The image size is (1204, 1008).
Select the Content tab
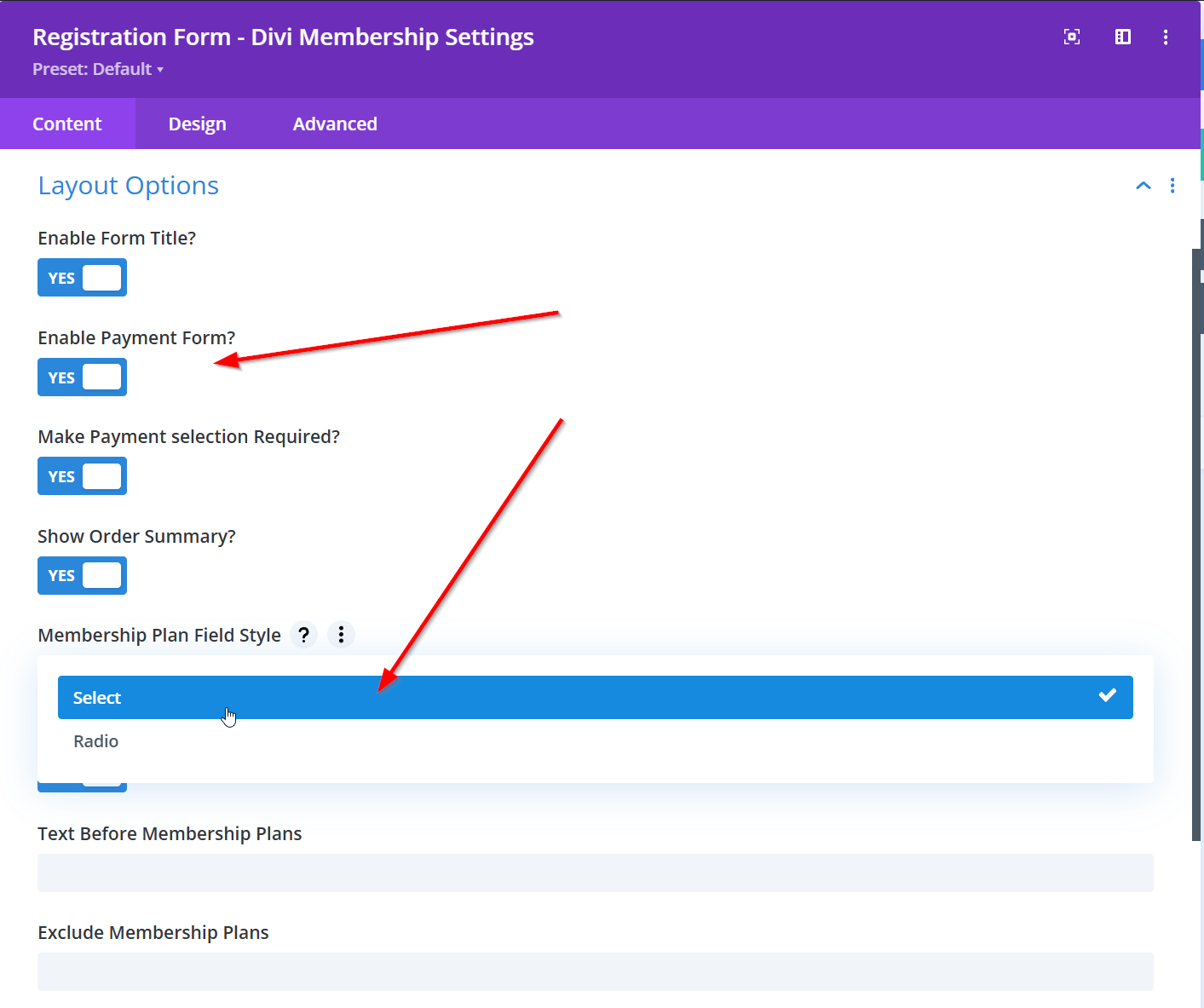pos(66,124)
